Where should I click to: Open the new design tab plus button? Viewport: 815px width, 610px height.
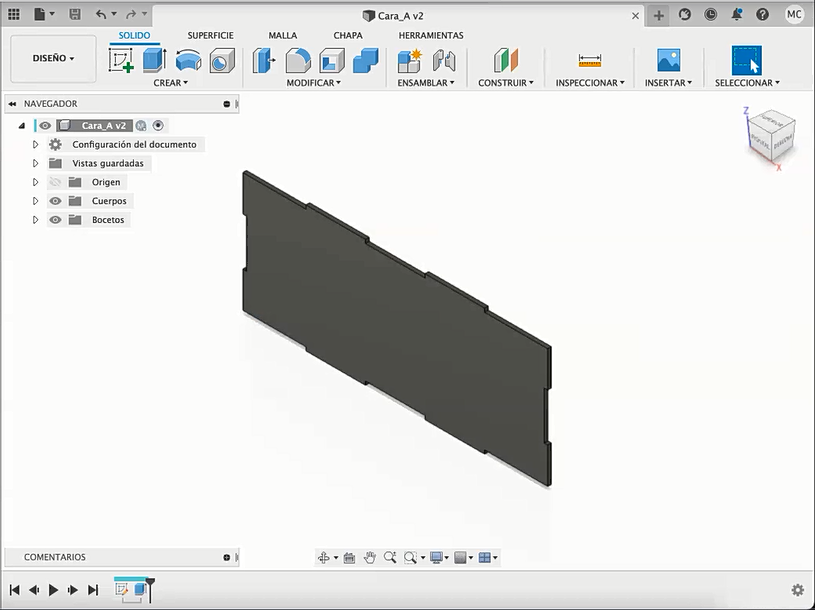[659, 16]
